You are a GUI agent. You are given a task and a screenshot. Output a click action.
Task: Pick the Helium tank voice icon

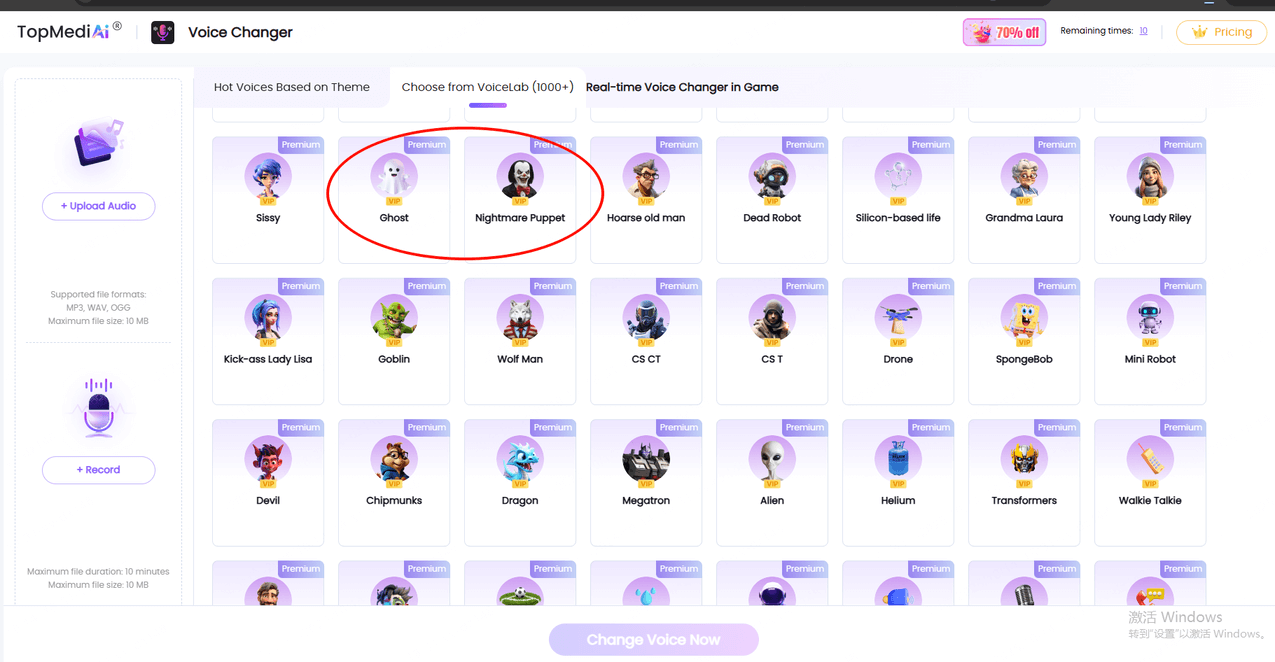(x=898, y=460)
